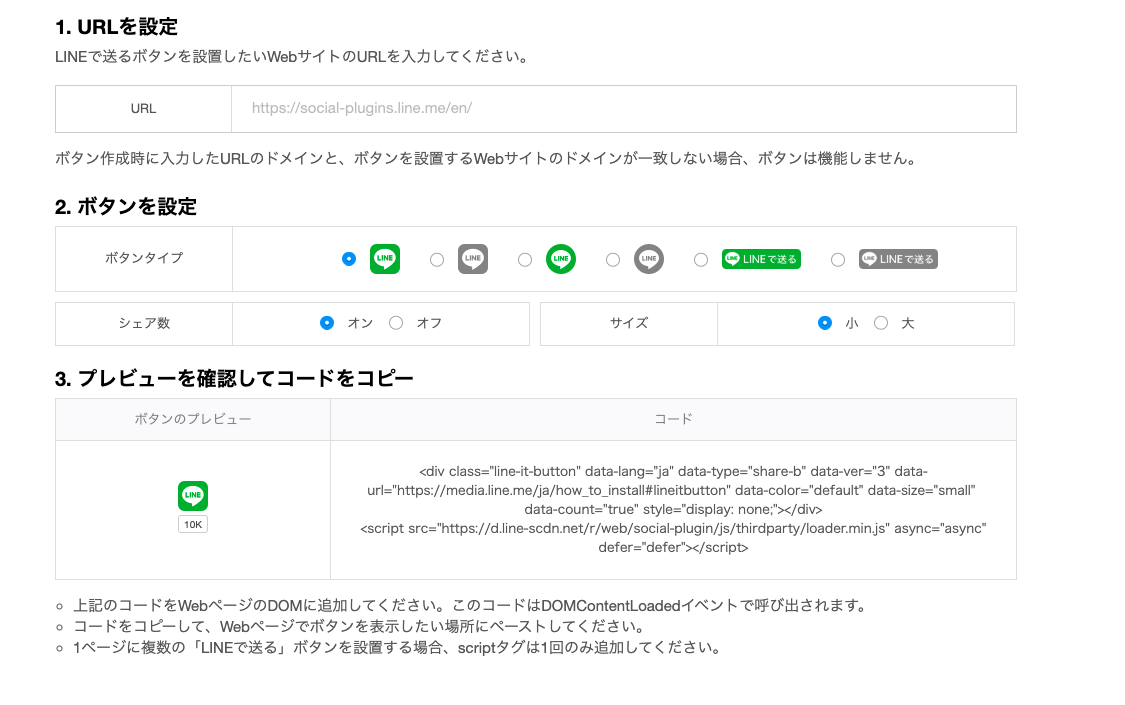The height and width of the screenshot is (705, 1125).
Task: Select radio for gray square button type
Action: click(437, 260)
